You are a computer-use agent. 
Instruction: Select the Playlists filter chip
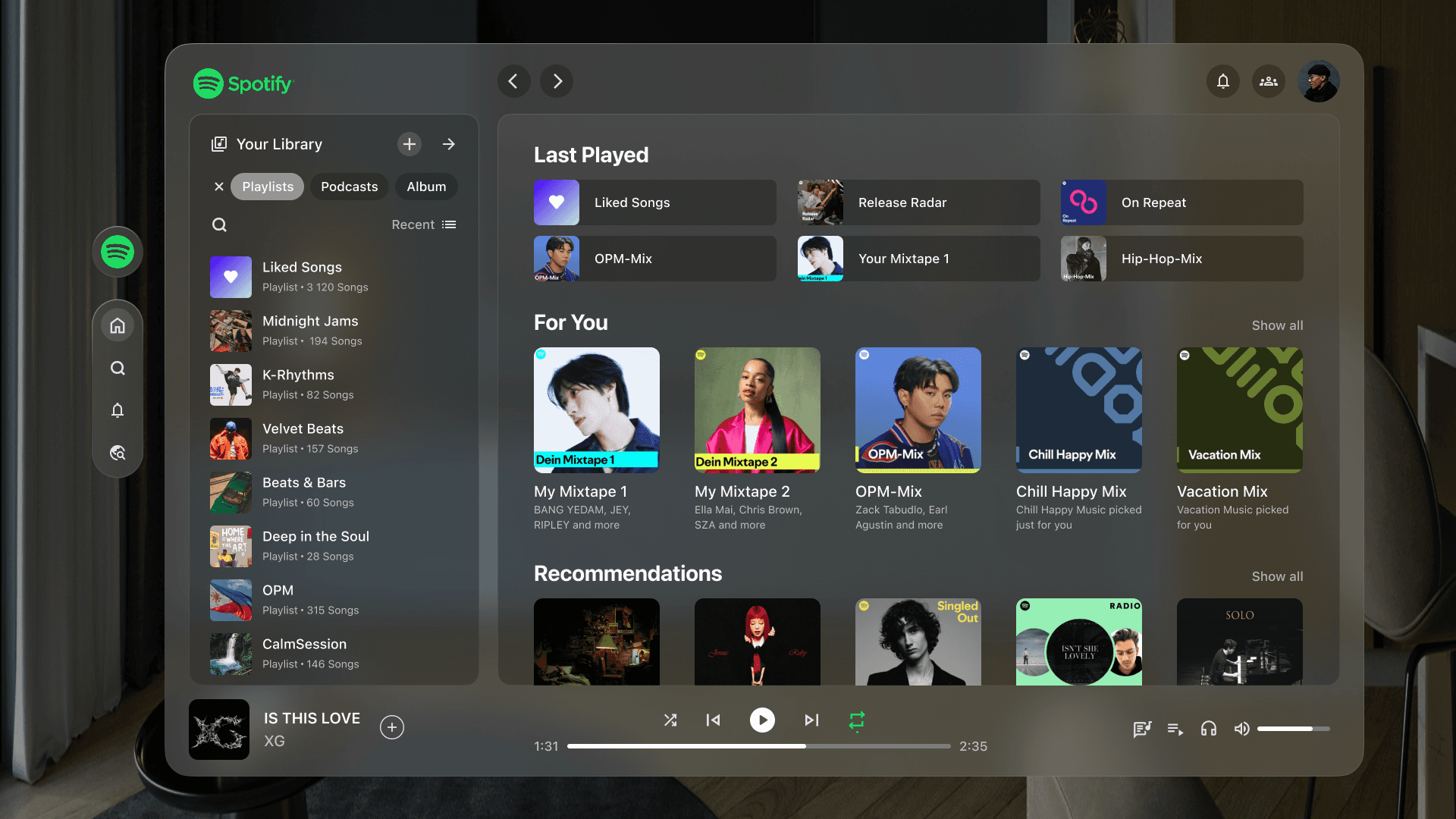(268, 187)
